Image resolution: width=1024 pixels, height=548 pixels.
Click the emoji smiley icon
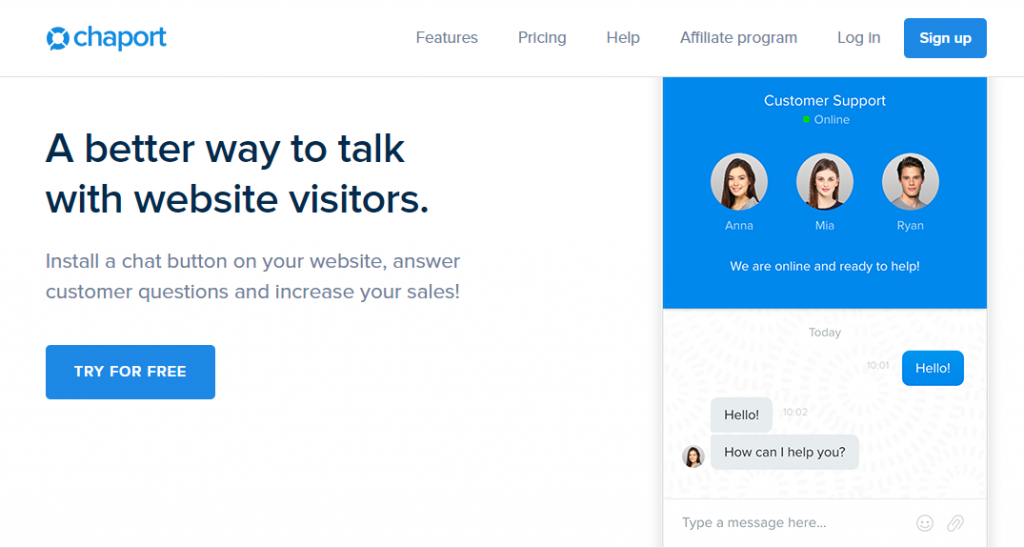[x=925, y=523]
